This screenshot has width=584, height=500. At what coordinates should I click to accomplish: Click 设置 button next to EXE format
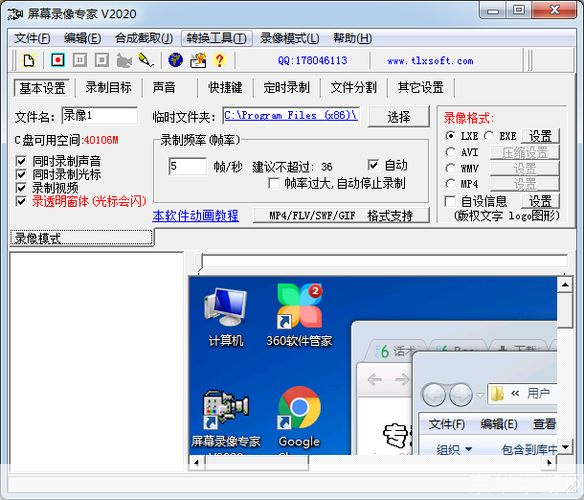pyautogui.click(x=540, y=136)
